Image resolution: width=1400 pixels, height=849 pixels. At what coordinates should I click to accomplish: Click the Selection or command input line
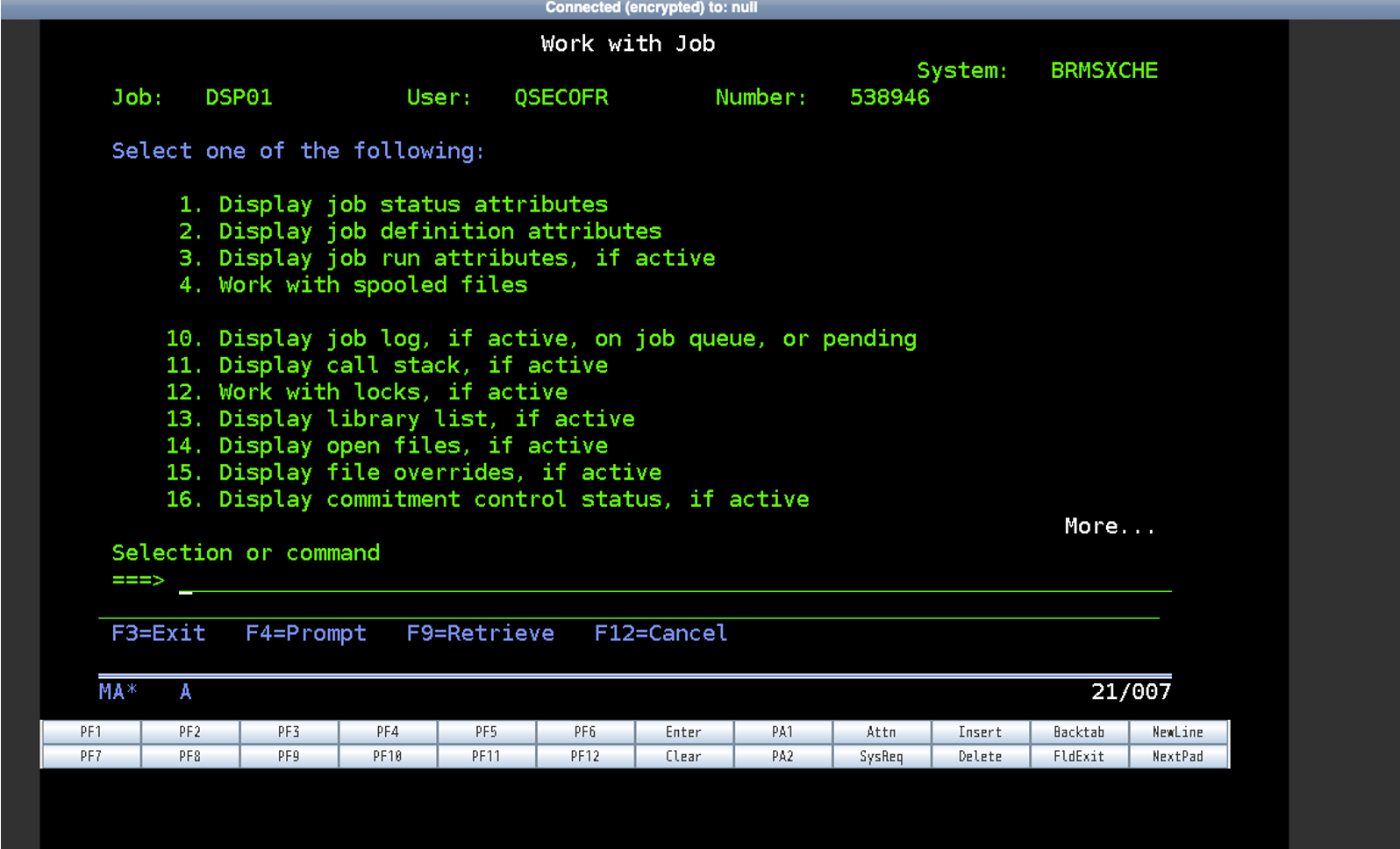click(x=675, y=581)
